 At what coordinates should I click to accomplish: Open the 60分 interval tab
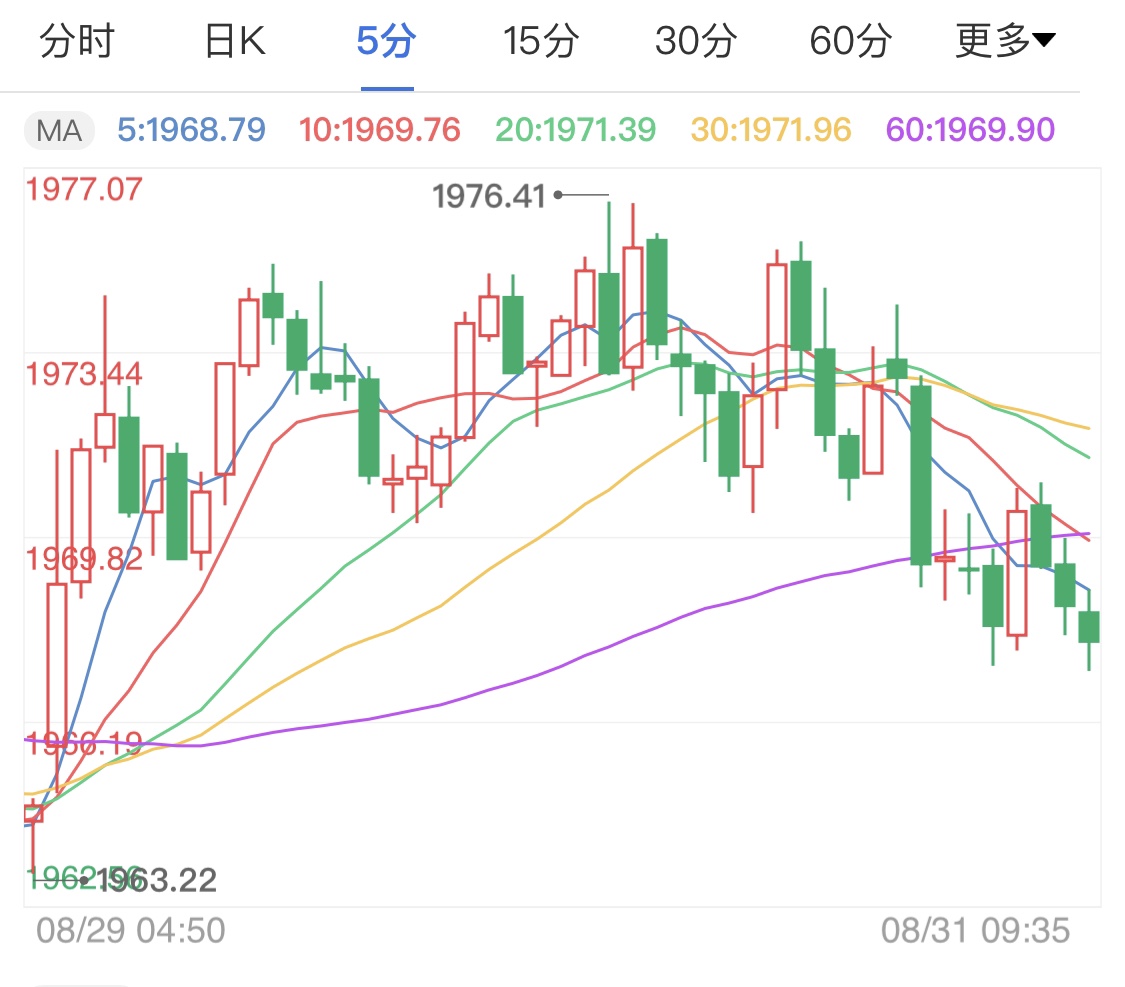(851, 41)
